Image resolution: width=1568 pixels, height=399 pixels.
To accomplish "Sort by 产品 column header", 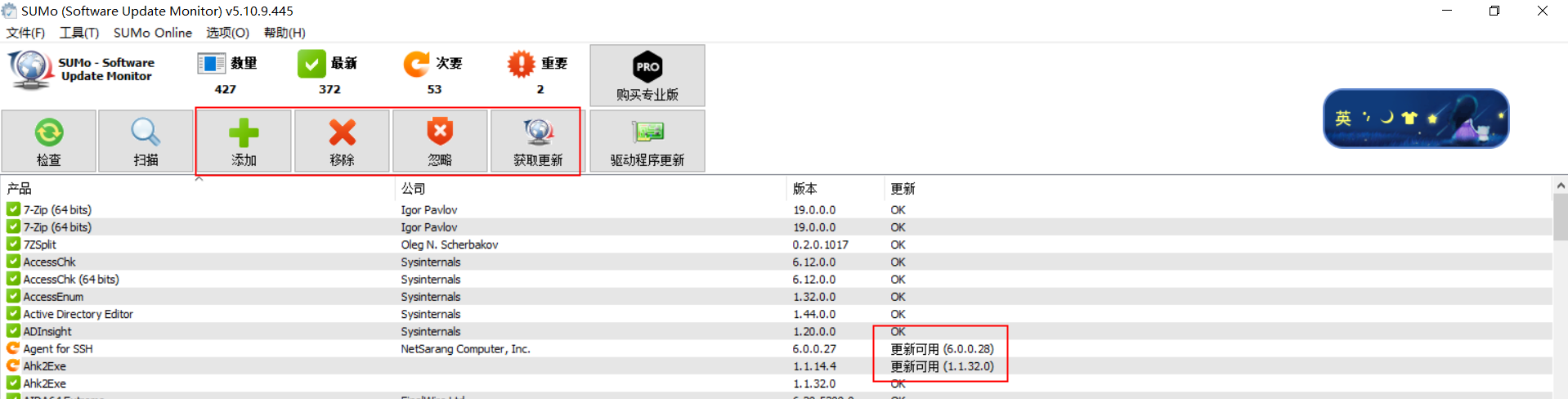I will pos(198,188).
